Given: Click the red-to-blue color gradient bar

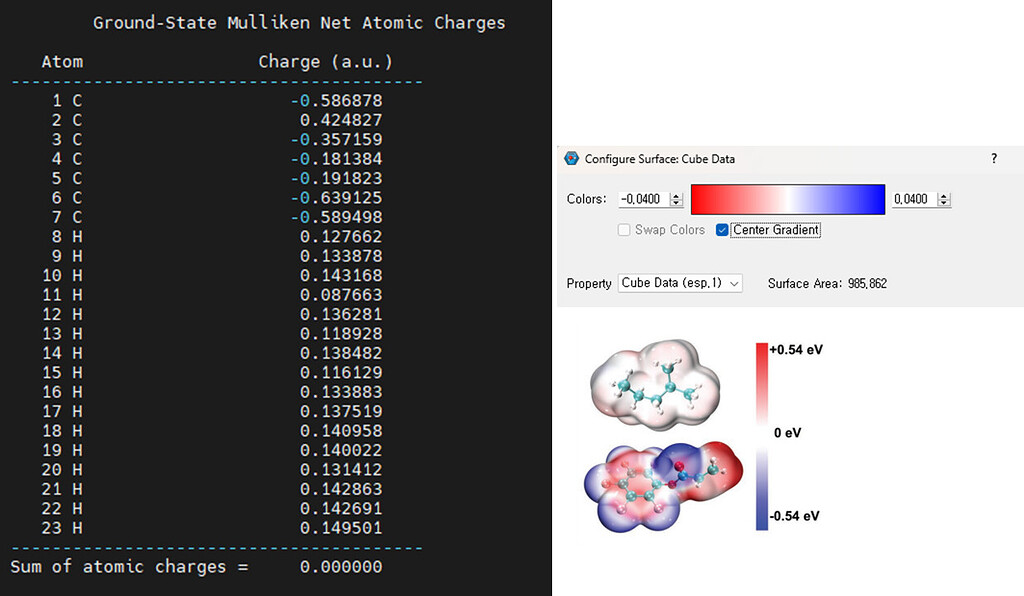Looking at the screenshot, I should [787, 199].
